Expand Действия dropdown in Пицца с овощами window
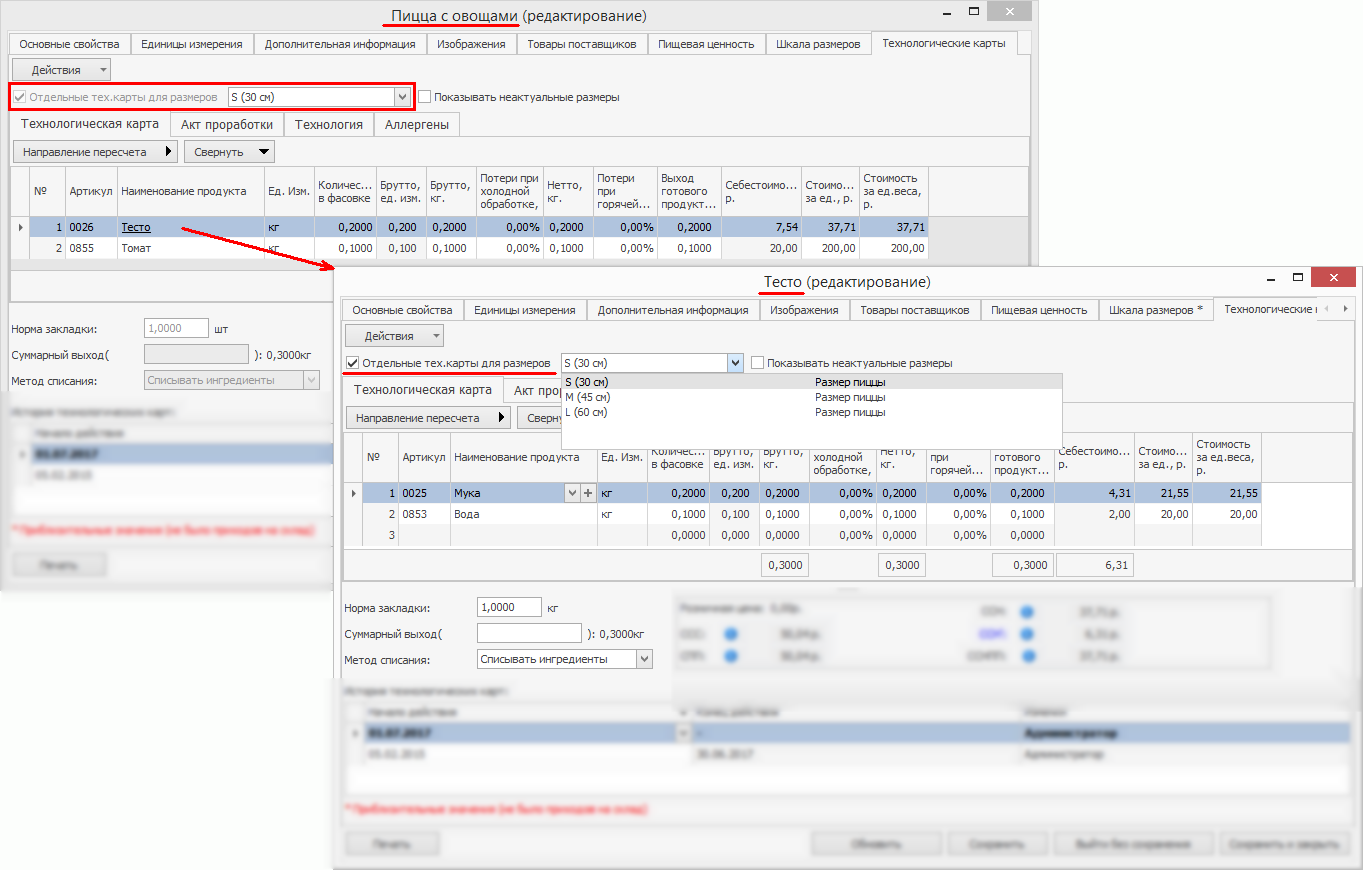1363x870 pixels. tap(61, 70)
